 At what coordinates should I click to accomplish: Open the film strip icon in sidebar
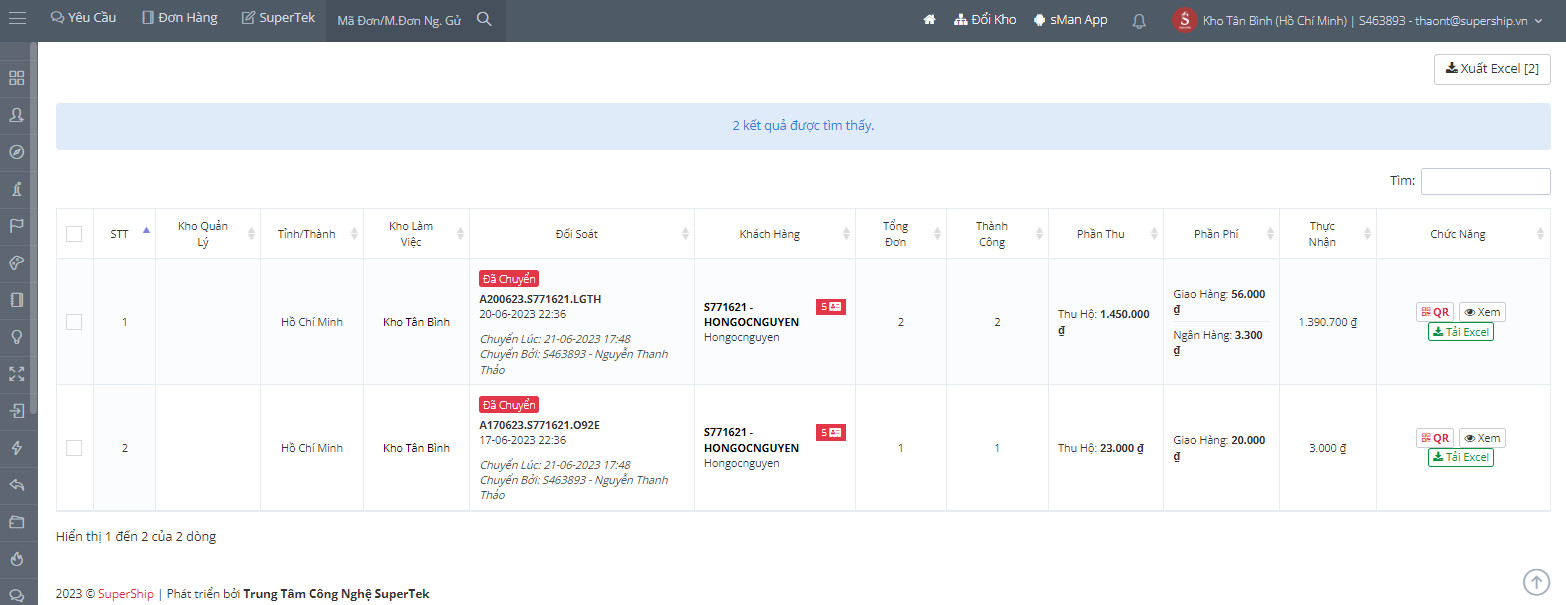pyautogui.click(x=17, y=300)
